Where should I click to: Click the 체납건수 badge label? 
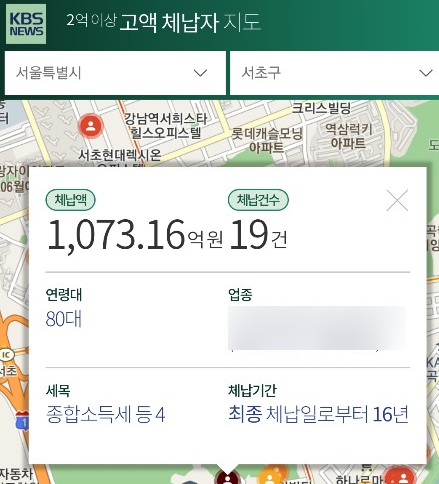[x=258, y=200]
